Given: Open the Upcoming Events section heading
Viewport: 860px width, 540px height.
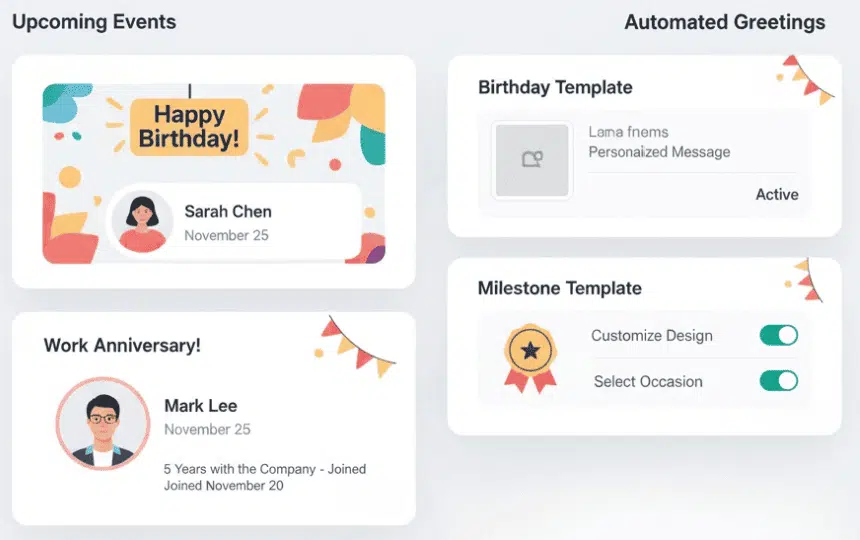Looking at the screenshot, I should pyautogui.click(x=94, y=22).
